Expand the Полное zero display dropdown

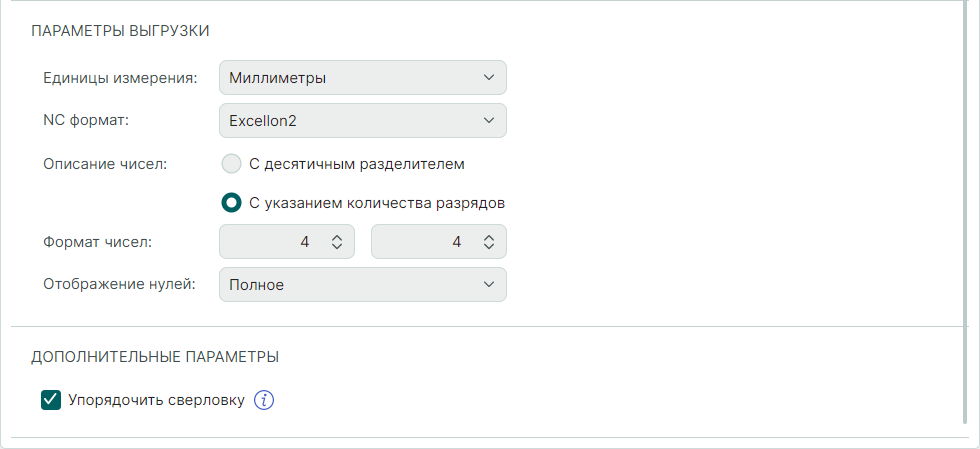tap(350, 285)
